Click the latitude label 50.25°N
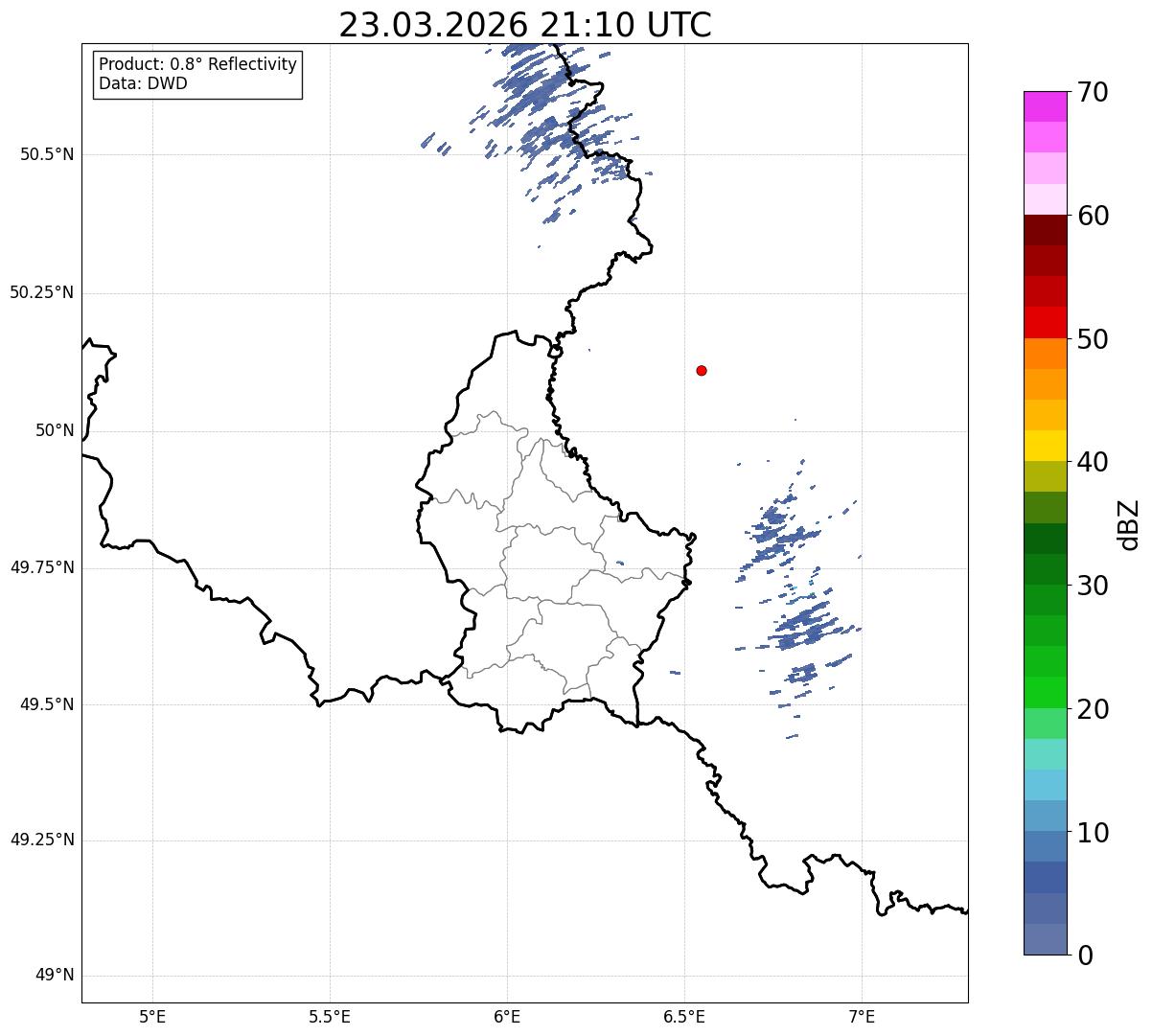 (42, 292)
